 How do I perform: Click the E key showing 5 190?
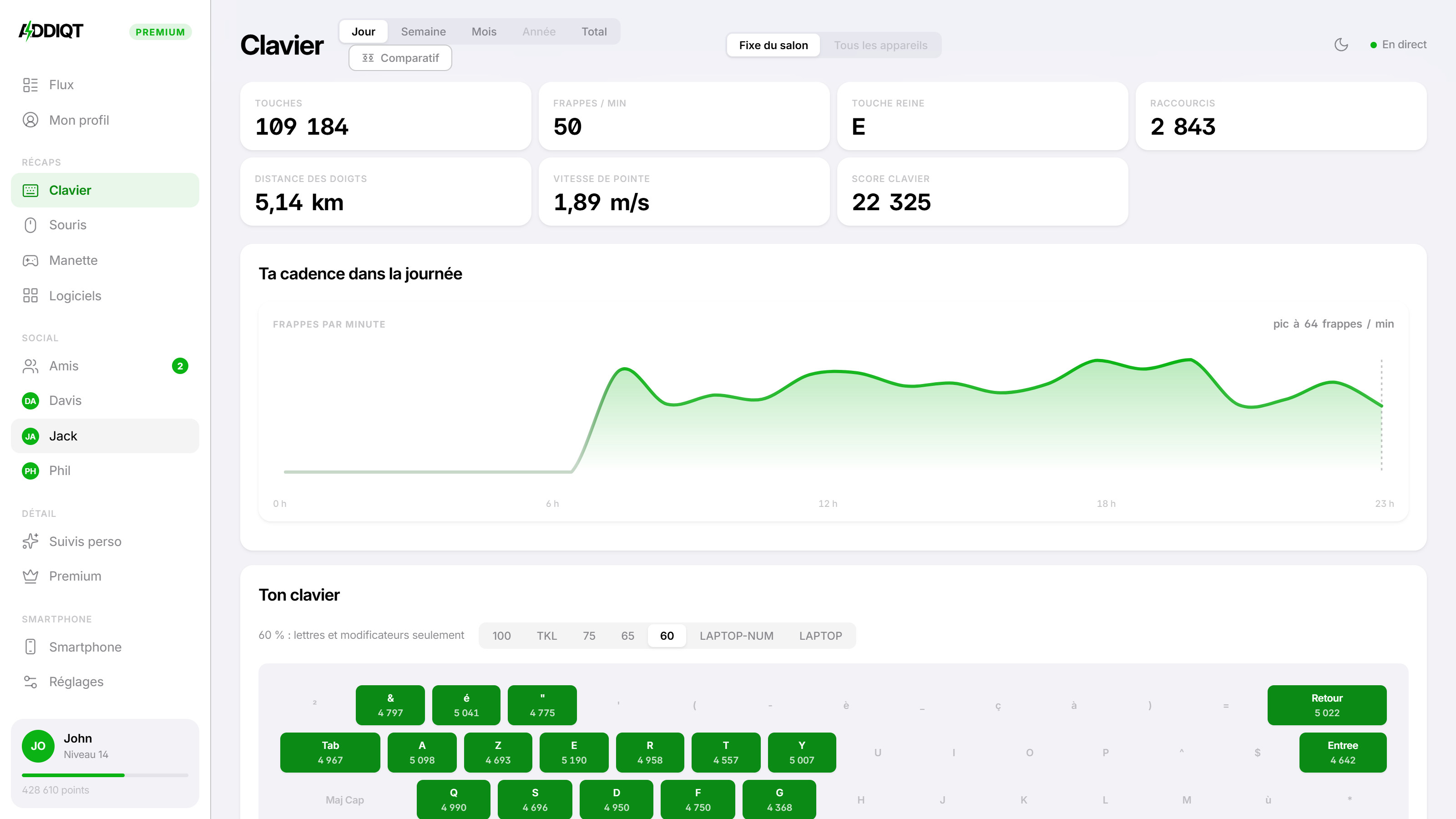pos(574,752)
